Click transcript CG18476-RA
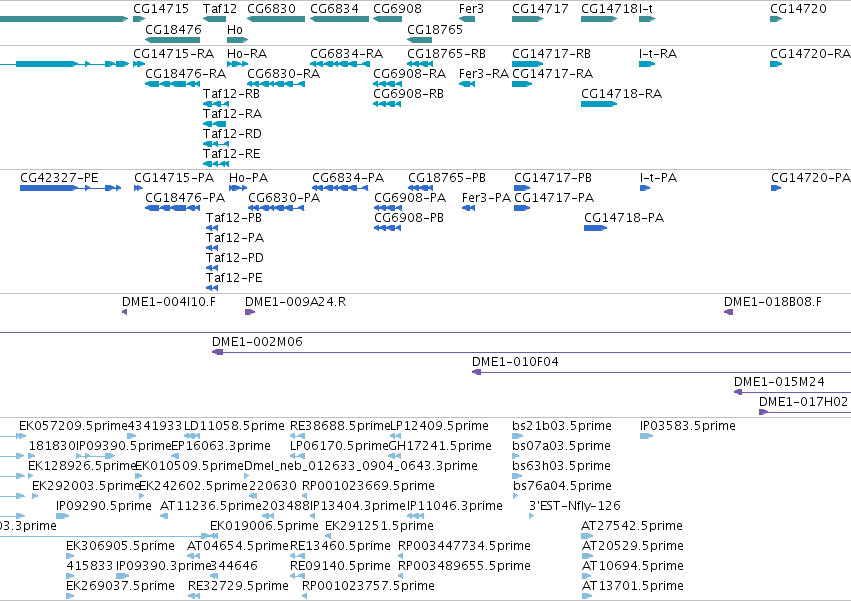 (x=185, y=74)
